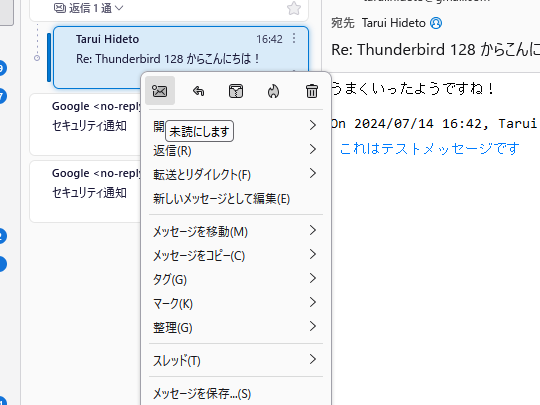This screenshot has height=405, width=540.
Task: Expand the arrow beside メッセージを移動(M)
Action: pyautogui.click(x=313, y=230)
